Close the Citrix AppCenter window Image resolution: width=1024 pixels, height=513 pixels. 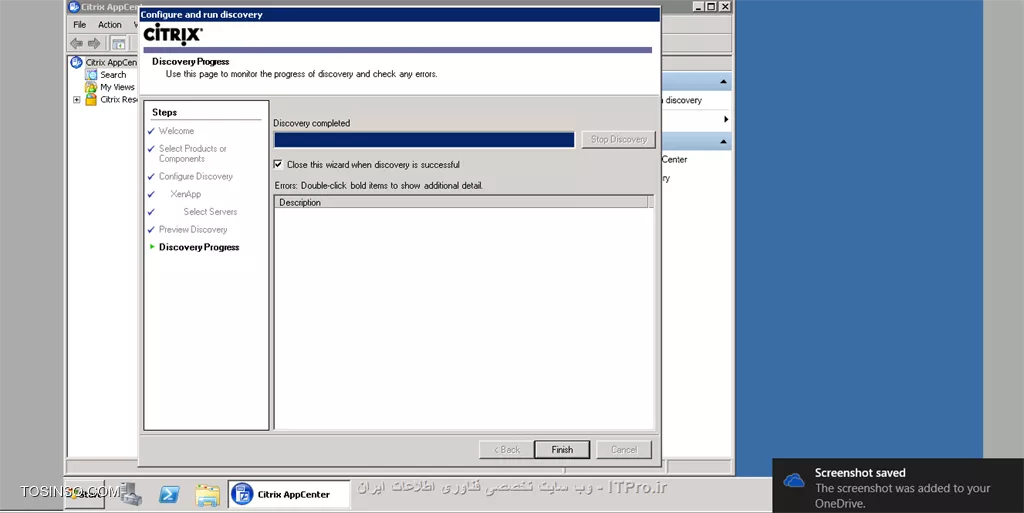[725, 7]
